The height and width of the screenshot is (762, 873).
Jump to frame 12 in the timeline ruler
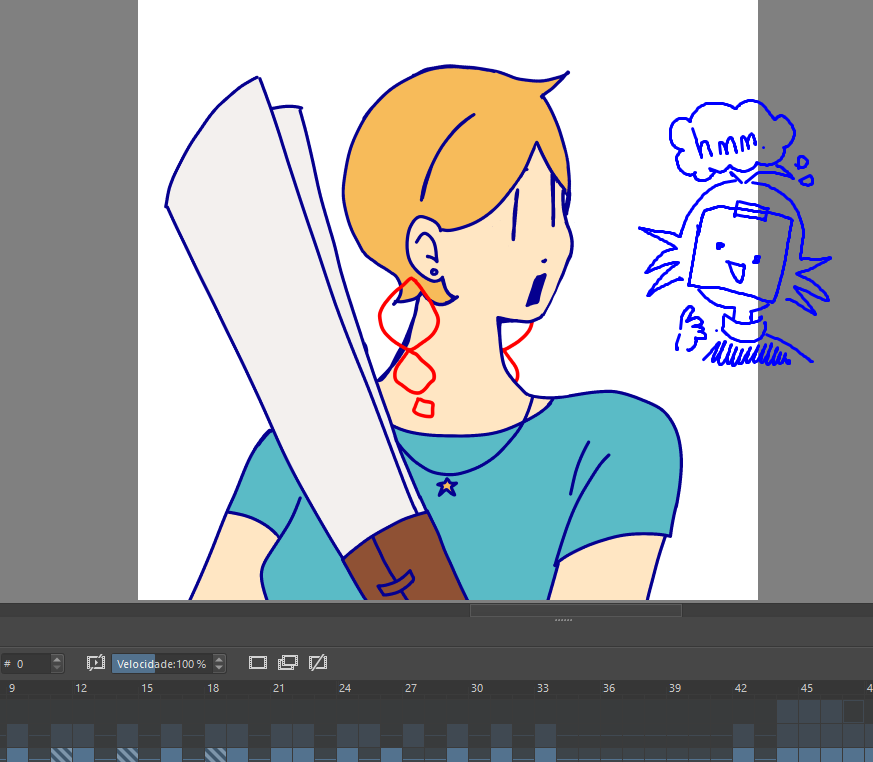click(81, 688)
